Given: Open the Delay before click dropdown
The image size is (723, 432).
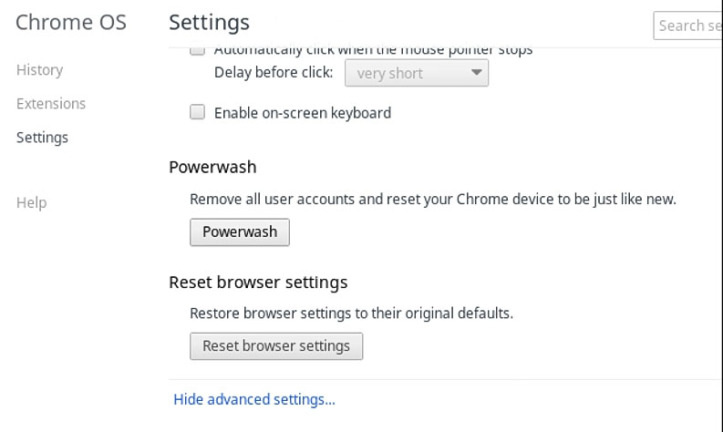Looking at the screenshot, I should pos(416,73).
